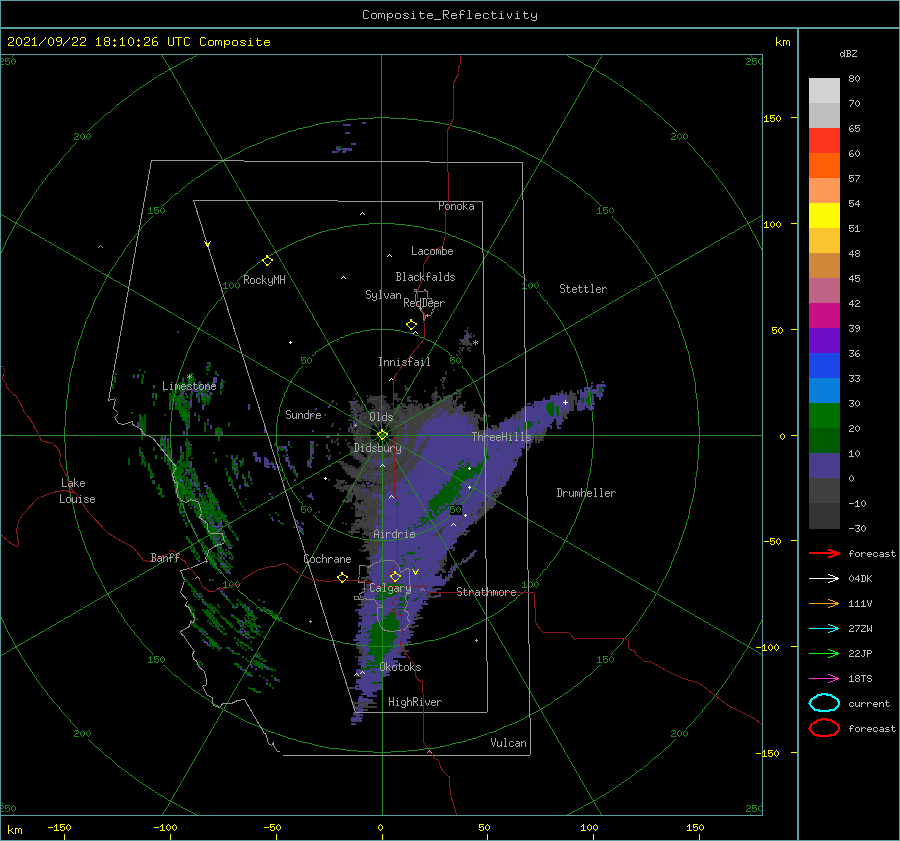Click the dBZ legend heading
The image size is (900, 841).
coord(848,54)
